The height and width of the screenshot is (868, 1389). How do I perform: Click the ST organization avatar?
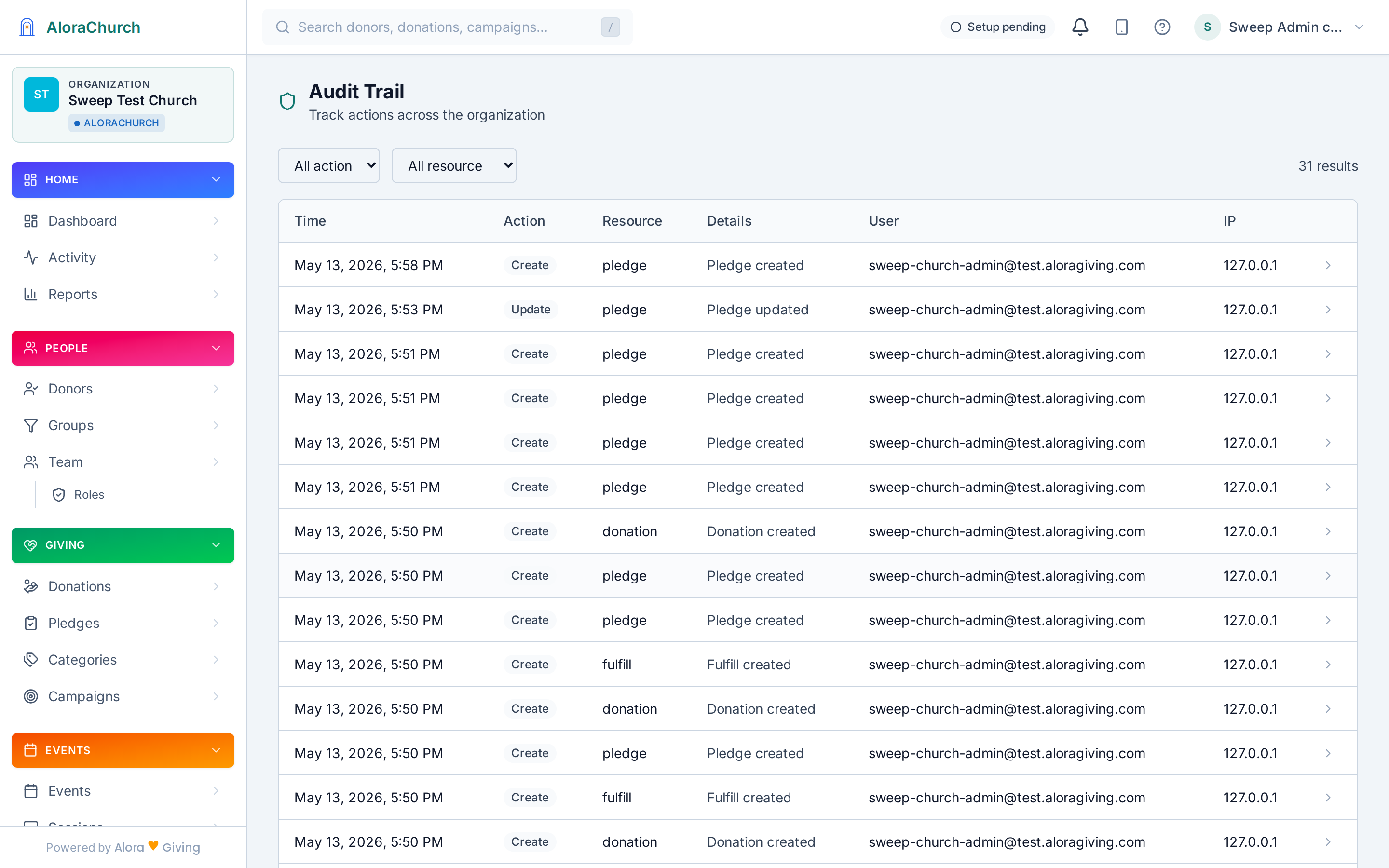pyautogui.click(x=41, y=95)
